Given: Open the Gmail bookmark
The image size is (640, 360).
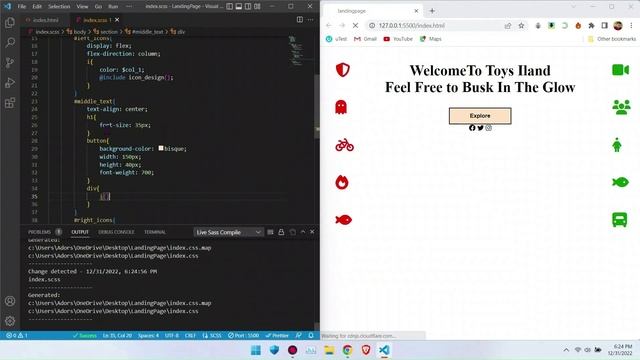Looking at the screenshot, I should click(365, 39).
